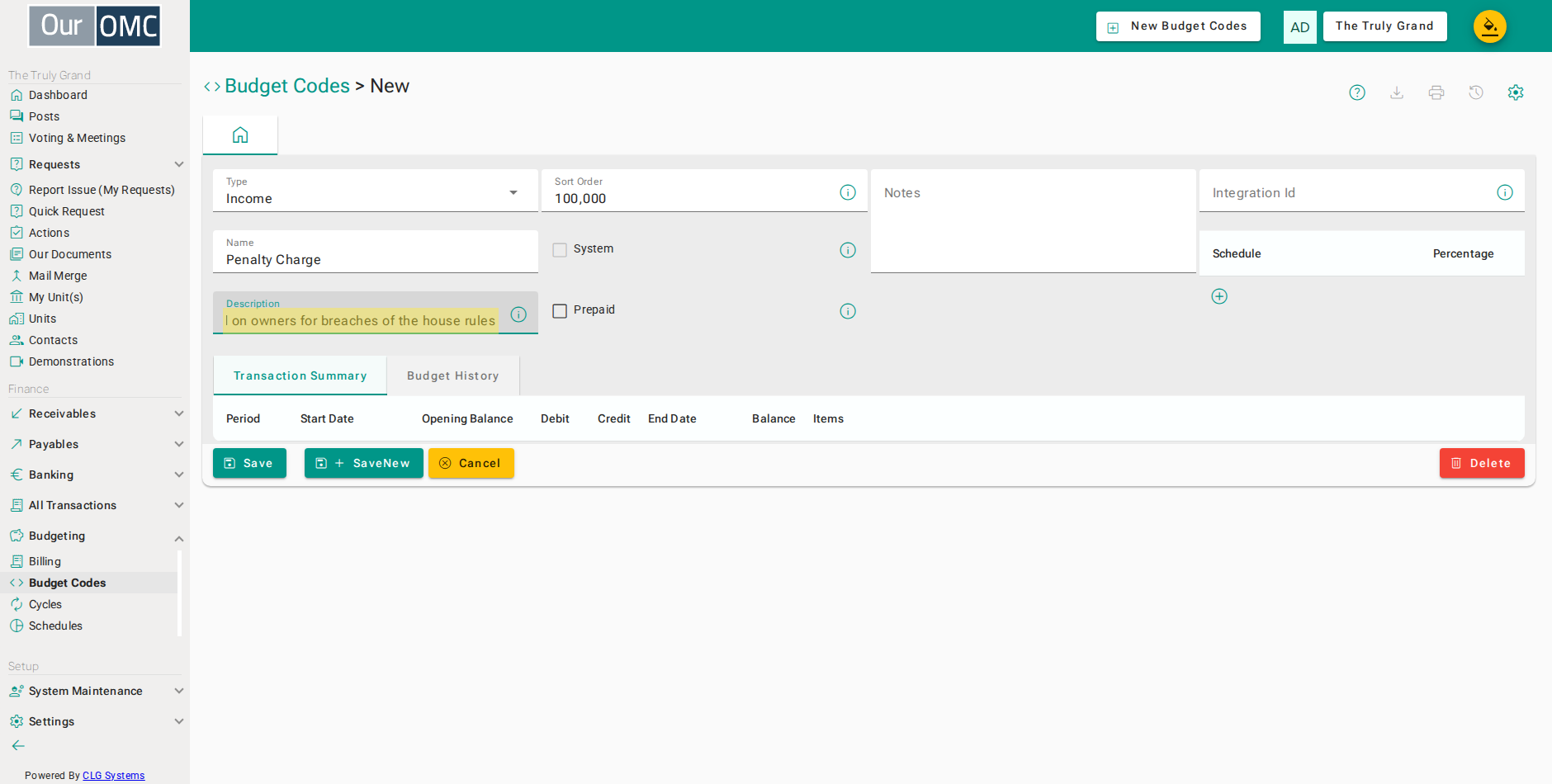Viewport: 1552px width, 784px height.
Task: Click the home tab icon
Action: point(240,135)
